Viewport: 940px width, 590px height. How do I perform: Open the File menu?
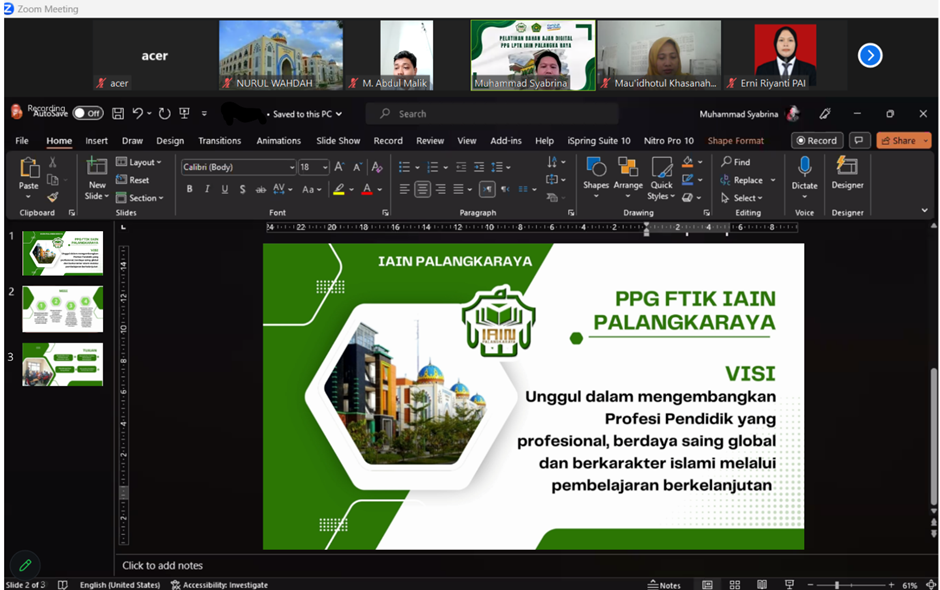[x=22, y=141]
